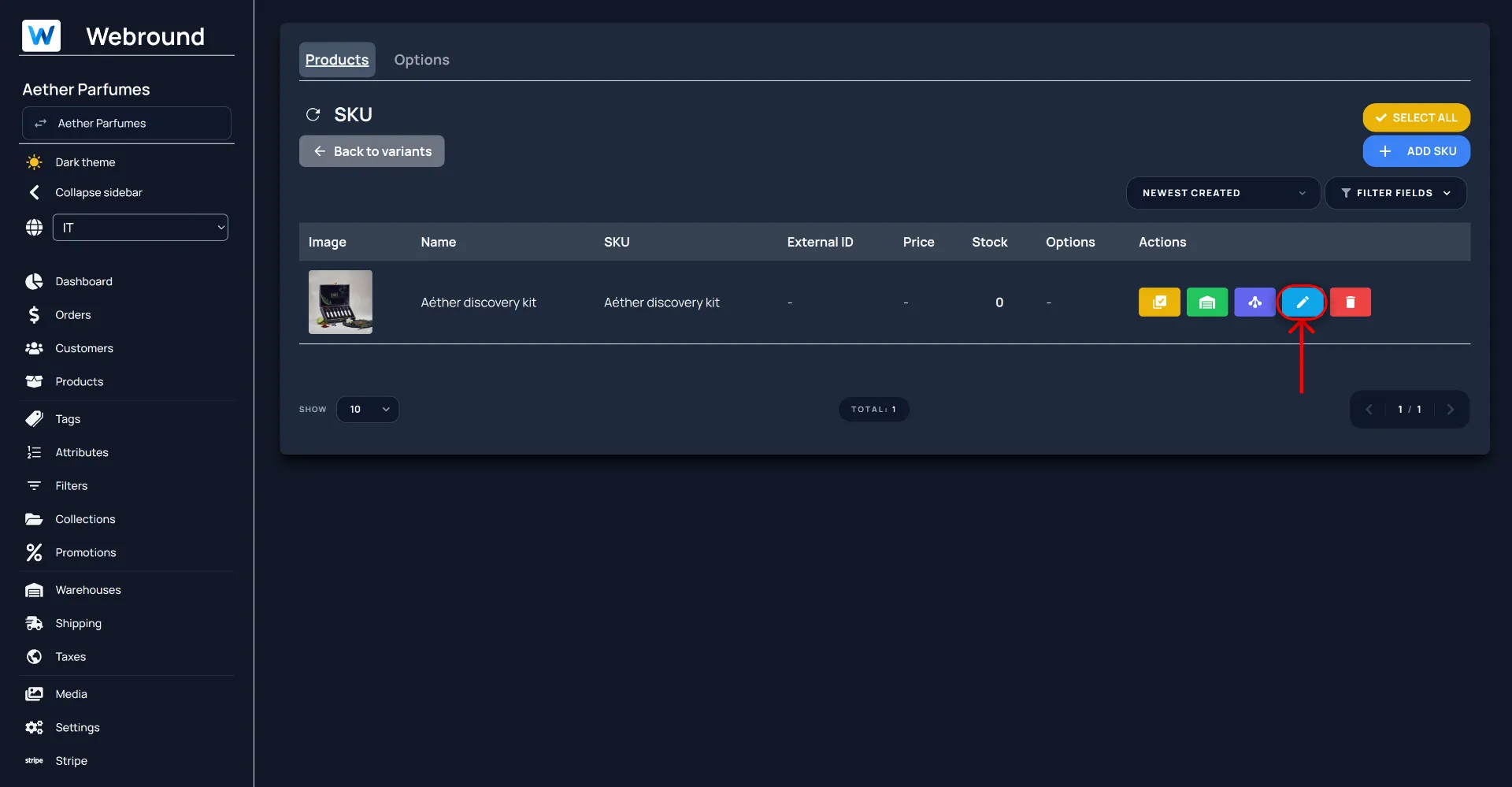Switch to the Options tab
Screen dimensions: 1512x787
pyautogui.click(x=421, y=60)
